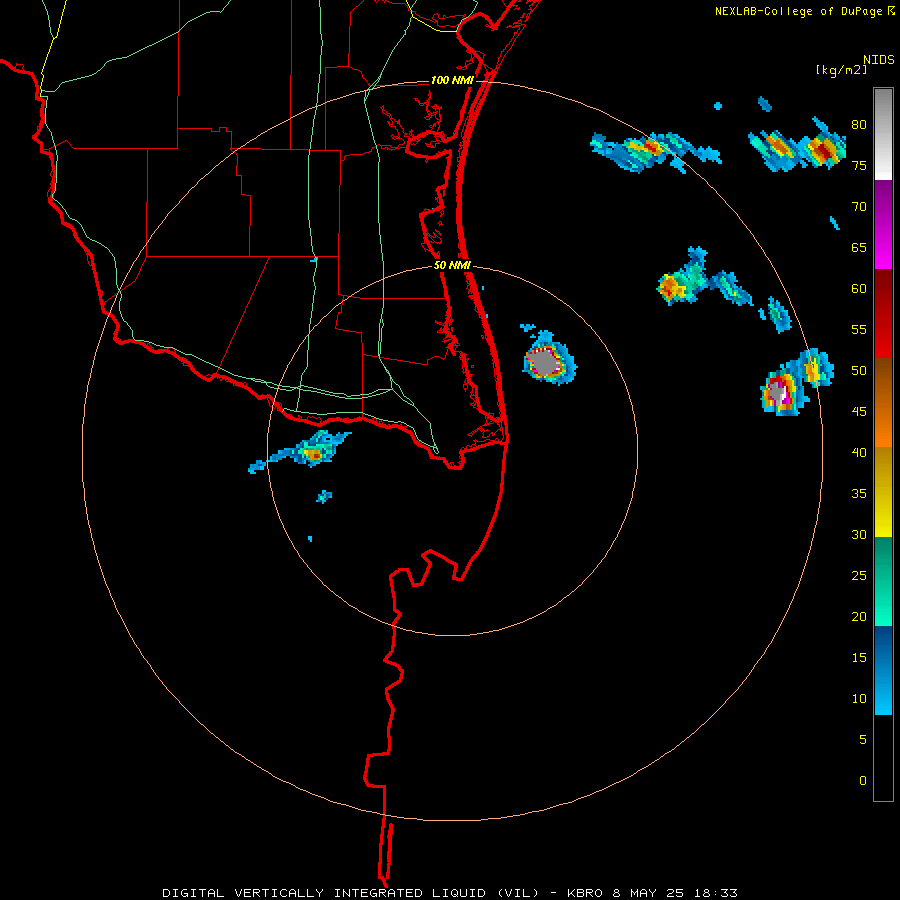Click the 60 value on the scale
This screenshot has width=900, height=900.
[x=859, y=289]
